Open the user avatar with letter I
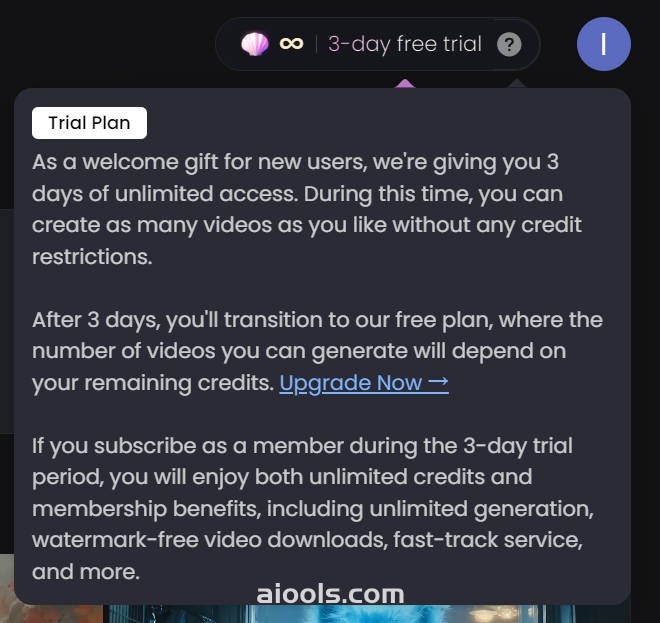660x623 pixels. pyautogui.click(x=604, y=44)
